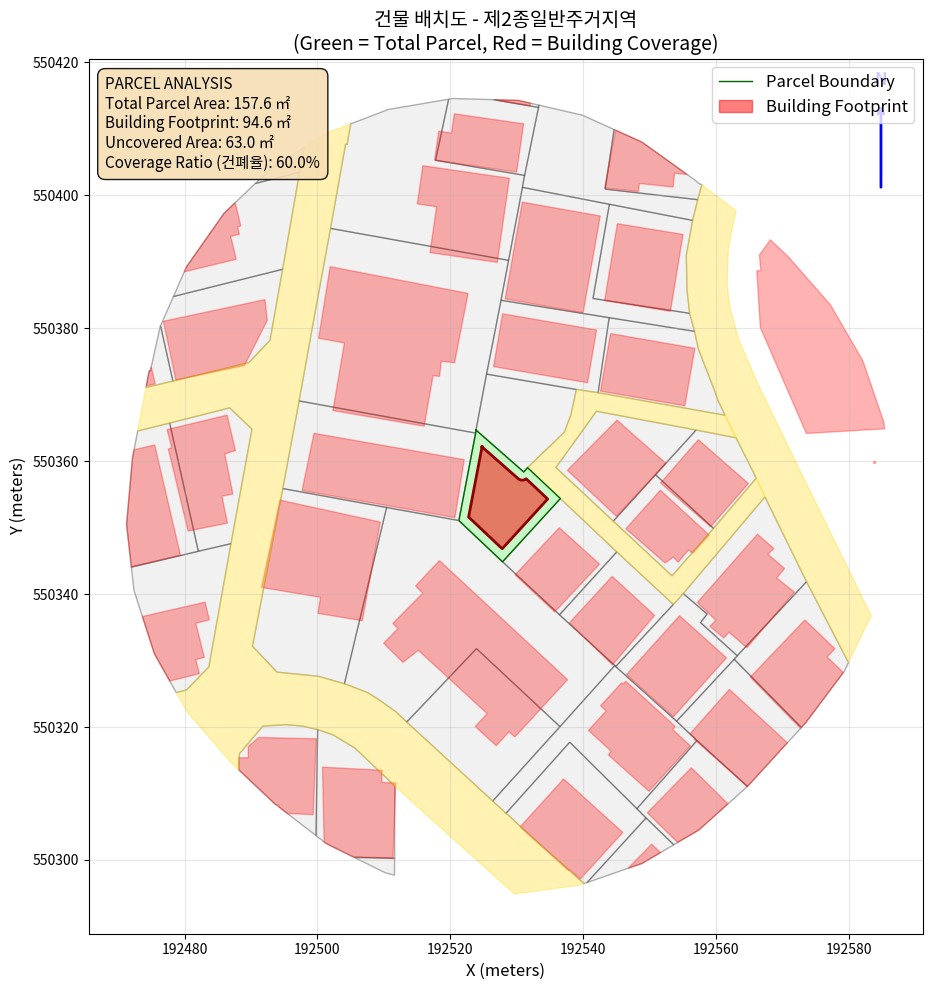Click the PARCEL ANALYSIS heading text

point(168,83)
